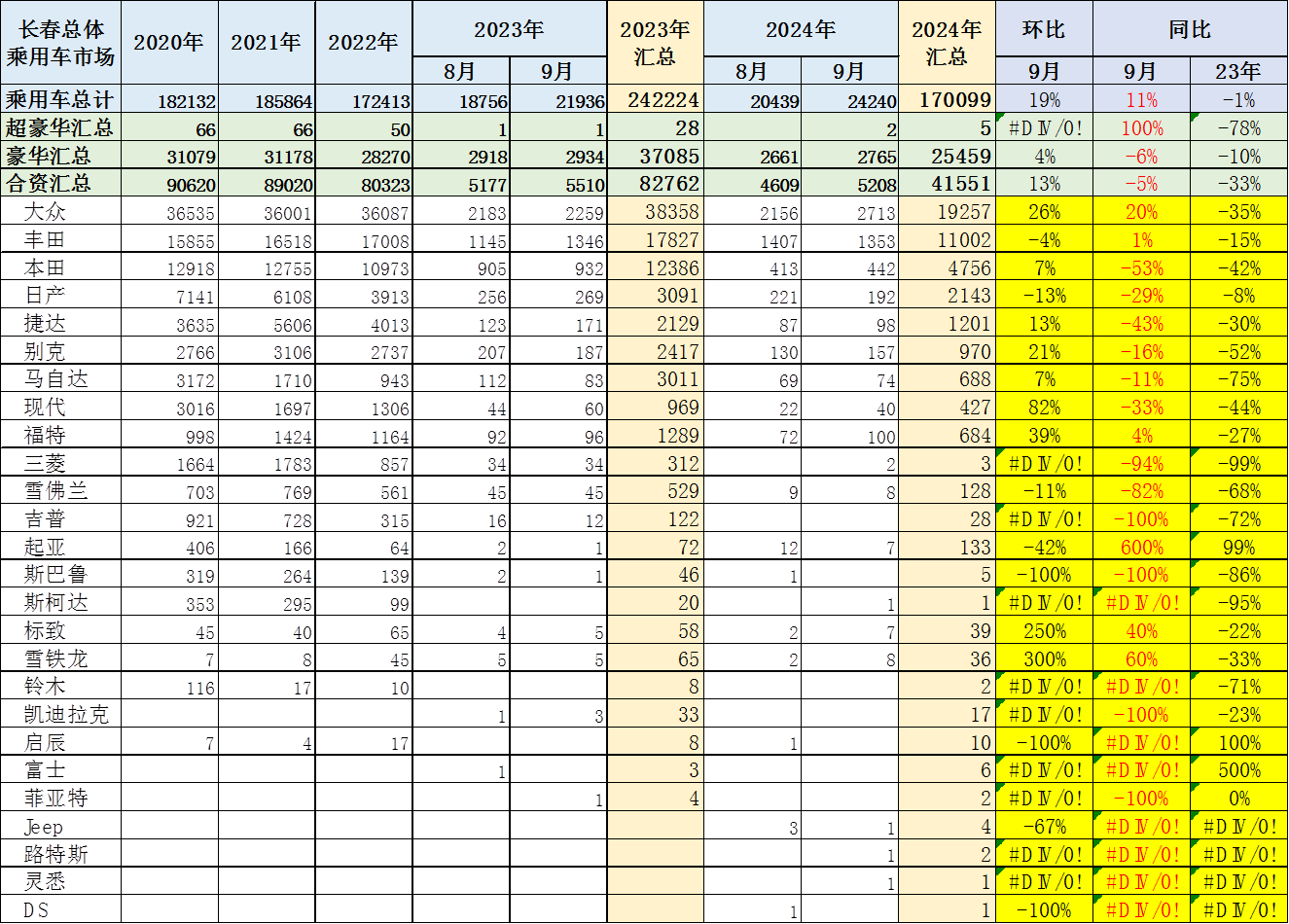
Task: Select the yellow cell showing 500%
Action: pos(1238,770)
